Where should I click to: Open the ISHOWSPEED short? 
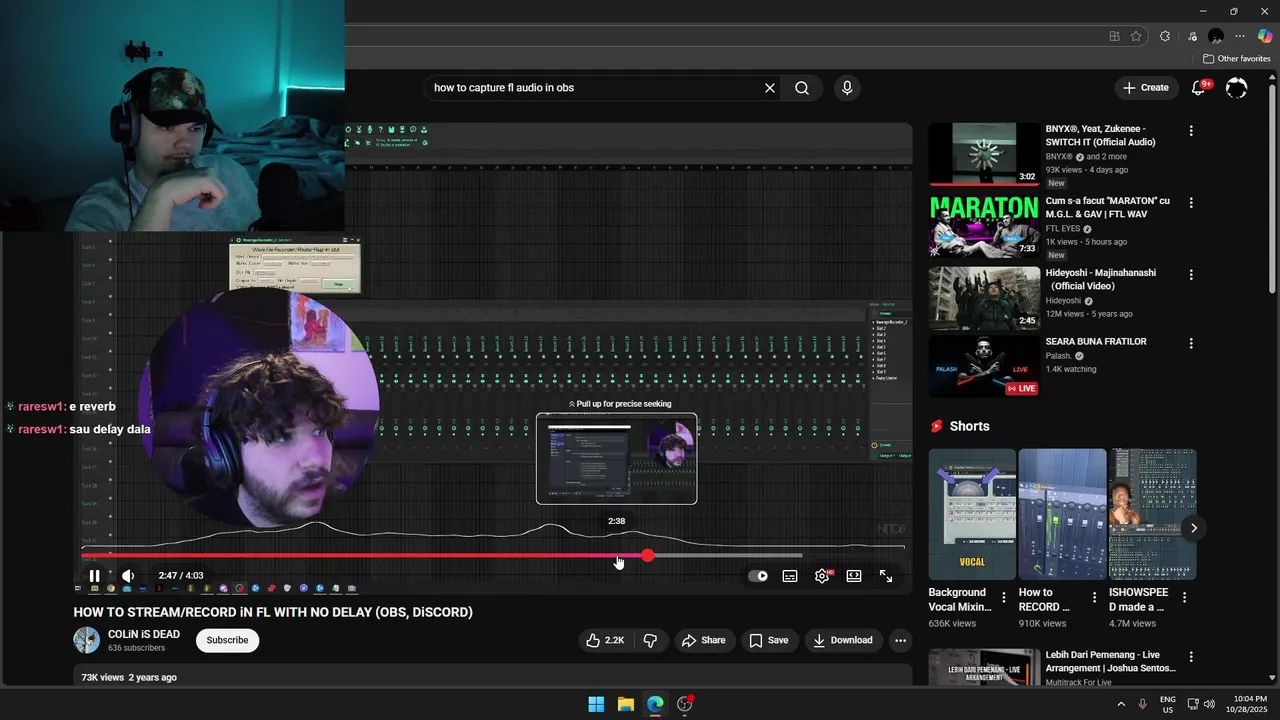point(1152,514)
